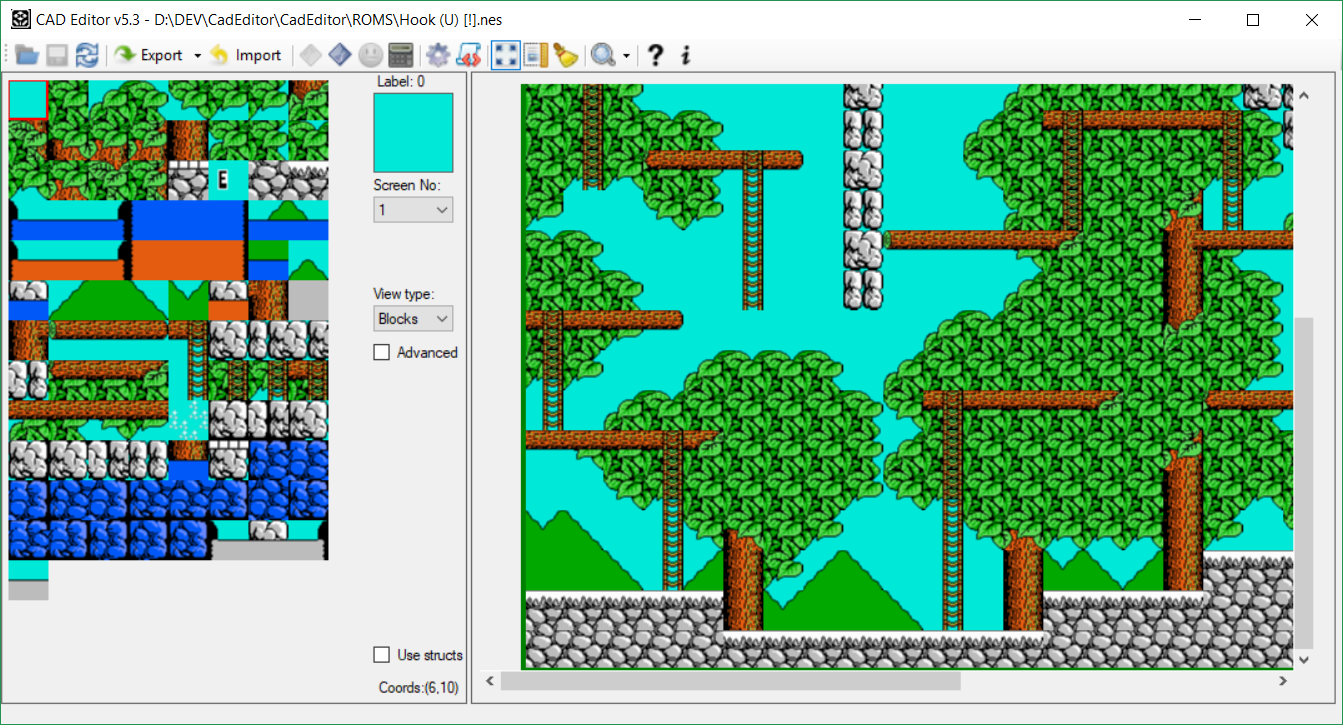Click the Import button
1343x725 pixels.
246,55
